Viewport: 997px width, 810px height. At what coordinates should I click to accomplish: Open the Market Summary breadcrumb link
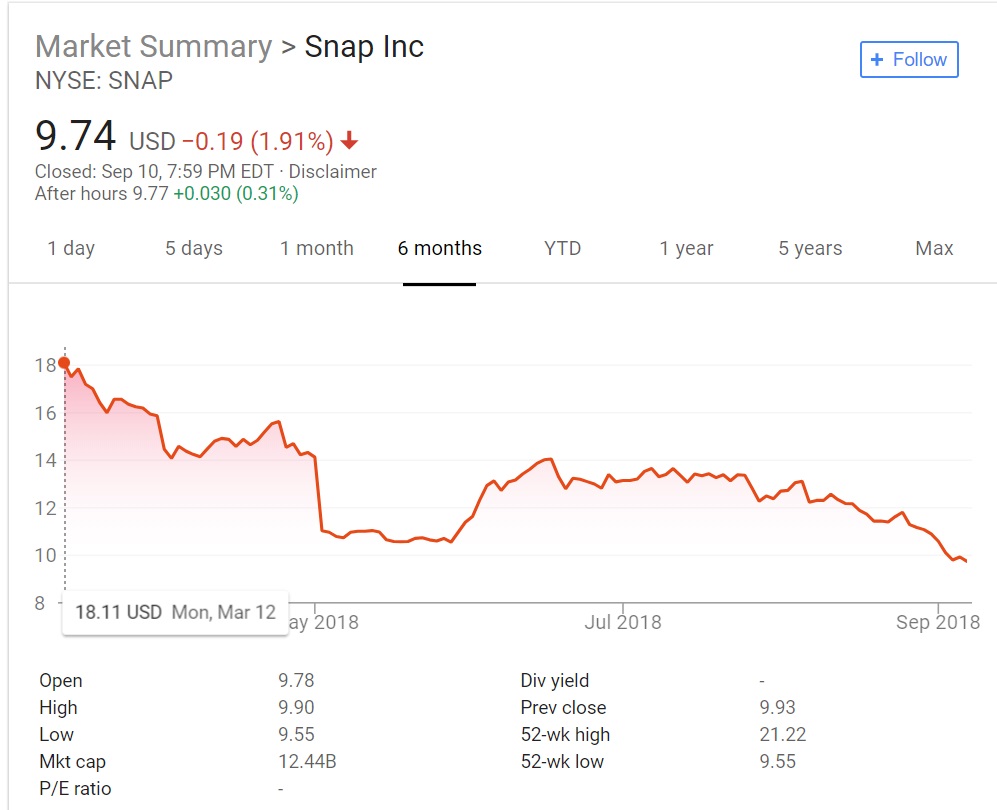(x=153, y=46)
